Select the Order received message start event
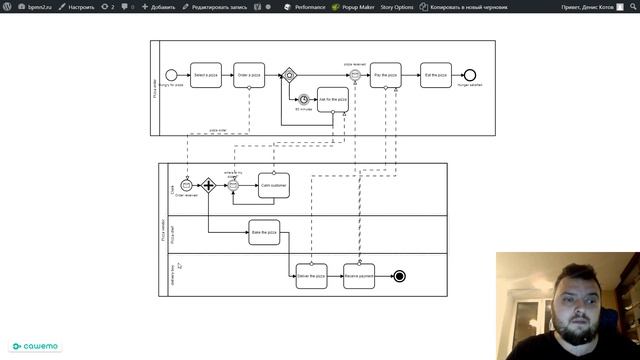 187,185
